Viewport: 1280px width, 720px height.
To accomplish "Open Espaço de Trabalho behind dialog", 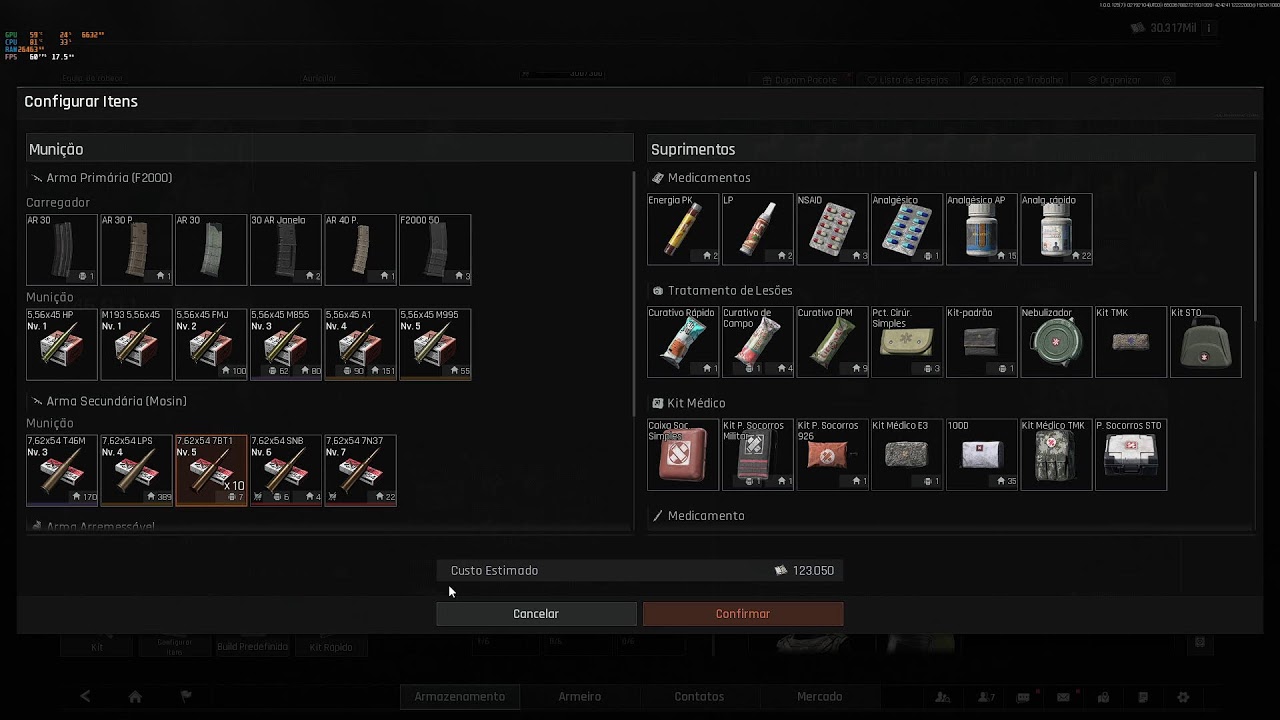I will tap(1017, 80).
